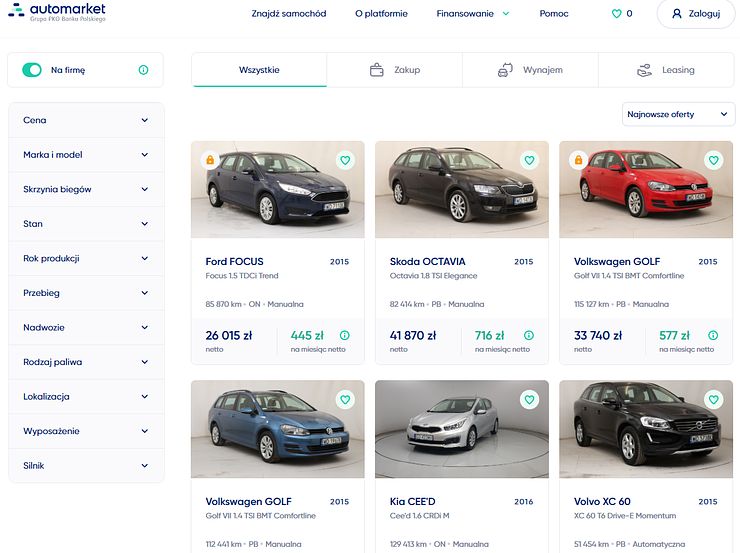The width and height of the screenshot is (740, 553).
Task: Open the Finansowanie menu
Action: tap(473, 14)
